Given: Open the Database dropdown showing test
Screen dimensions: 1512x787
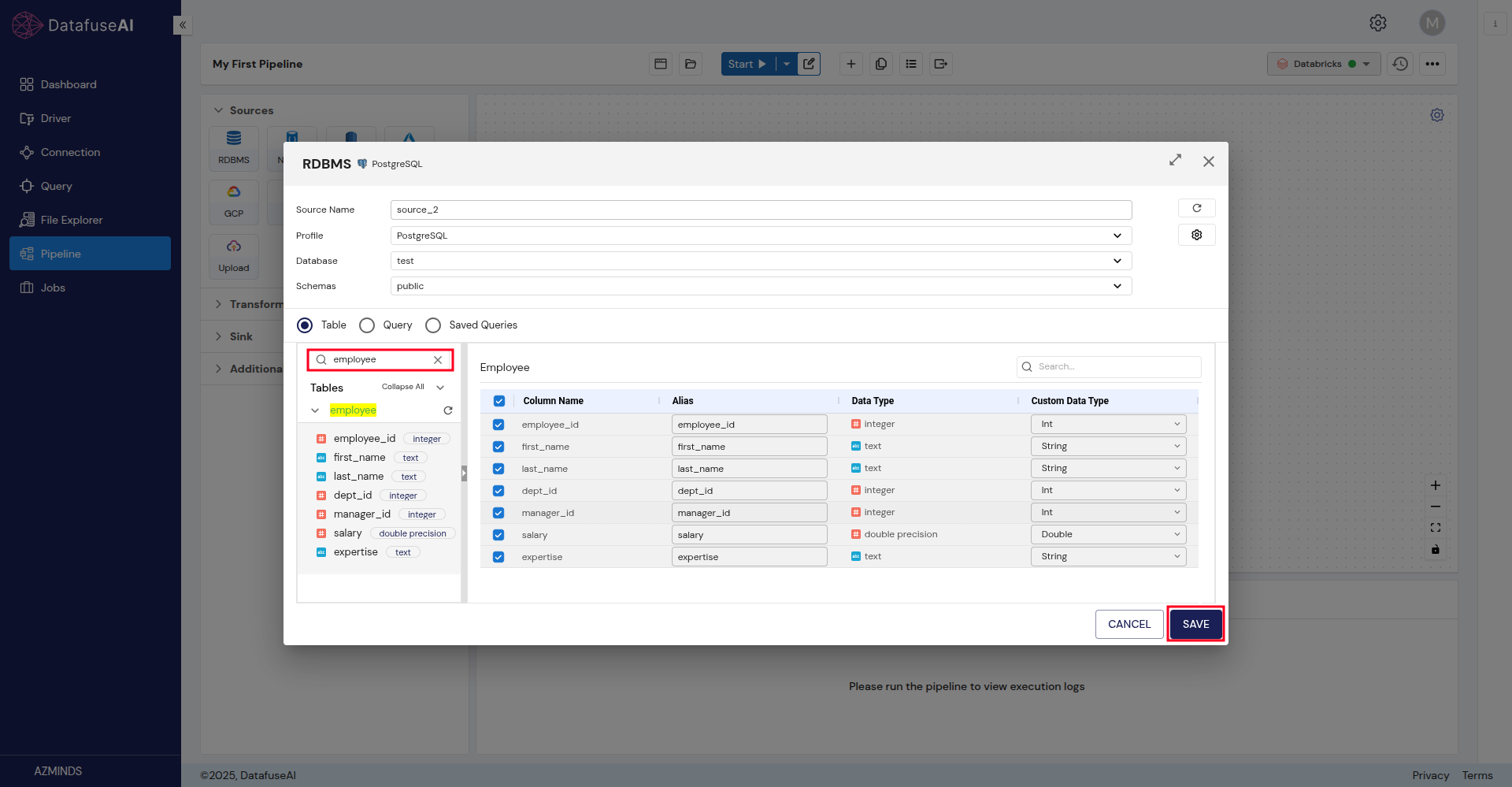Looking at the screenshot, I should [761, 261].
